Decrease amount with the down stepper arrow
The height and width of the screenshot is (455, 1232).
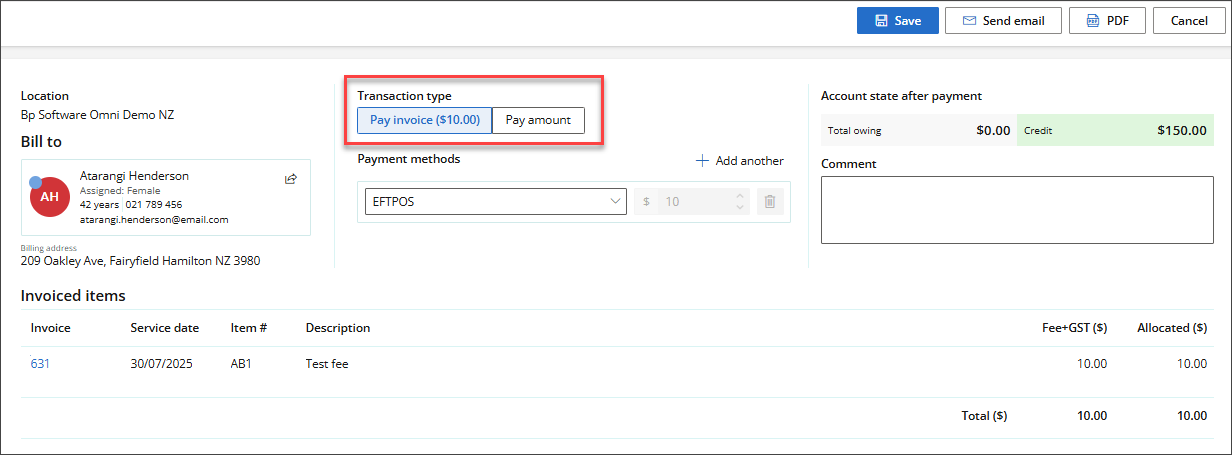click(x=740, y=208)
